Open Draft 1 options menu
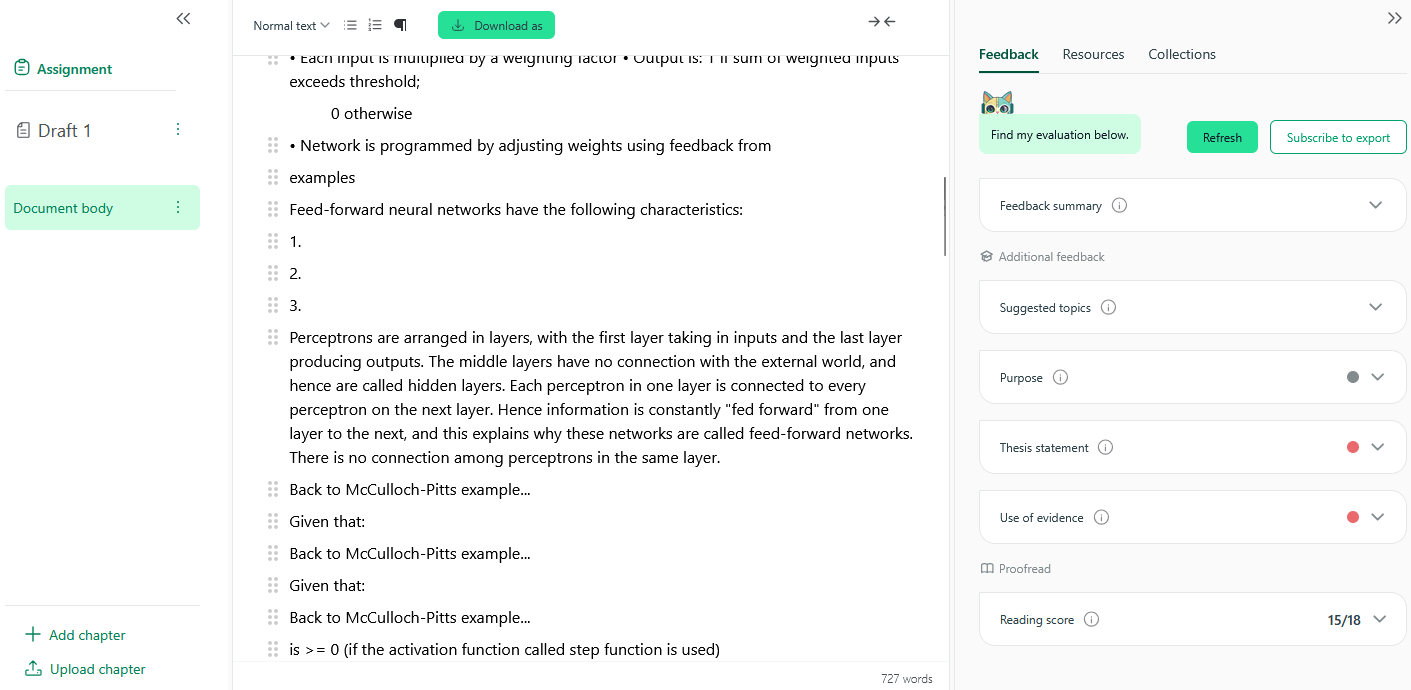The image size is (1411, 690). tap(178, 130)
